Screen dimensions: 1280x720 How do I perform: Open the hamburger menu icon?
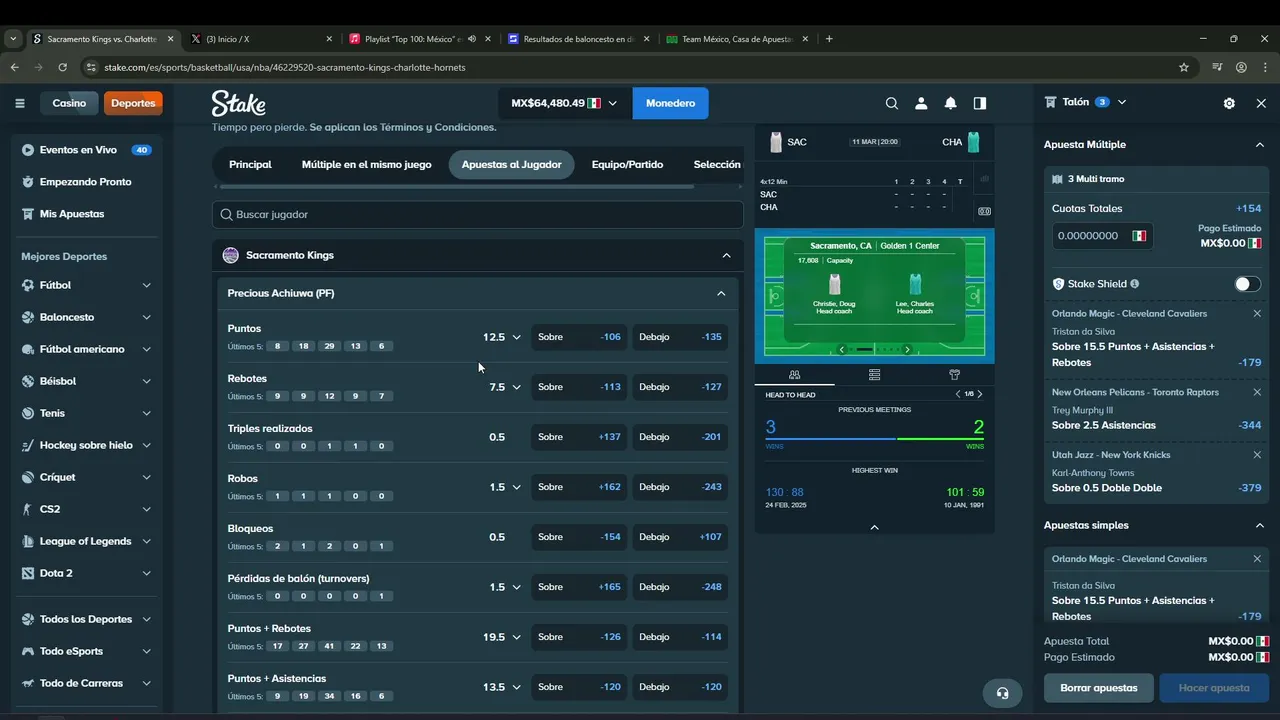(x=20, y=103)
